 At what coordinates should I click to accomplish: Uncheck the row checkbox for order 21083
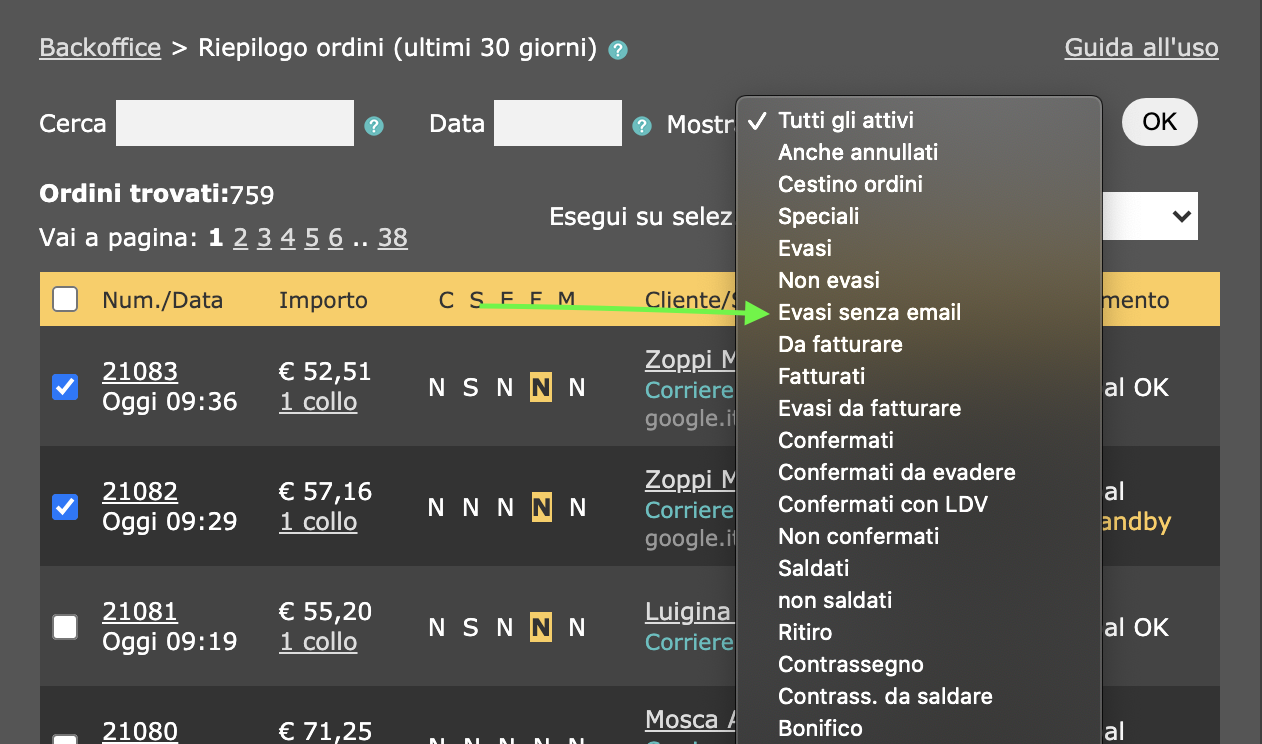[64, 387]
